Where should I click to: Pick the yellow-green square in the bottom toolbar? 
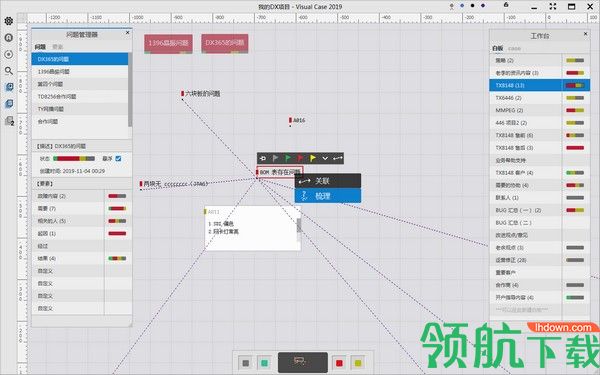[358, 363]
